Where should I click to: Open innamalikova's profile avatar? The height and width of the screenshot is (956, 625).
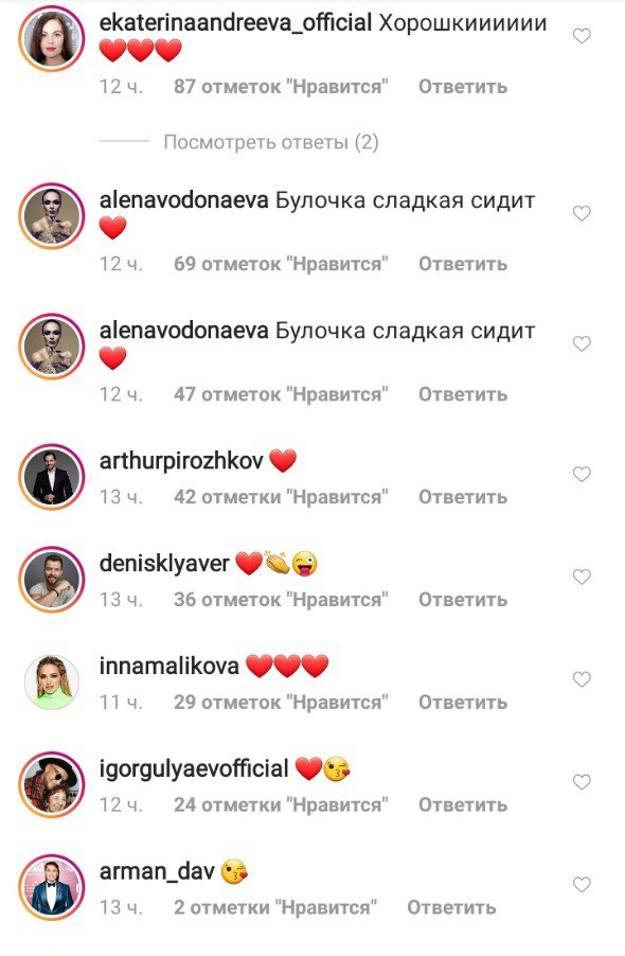tap(52, 682)
